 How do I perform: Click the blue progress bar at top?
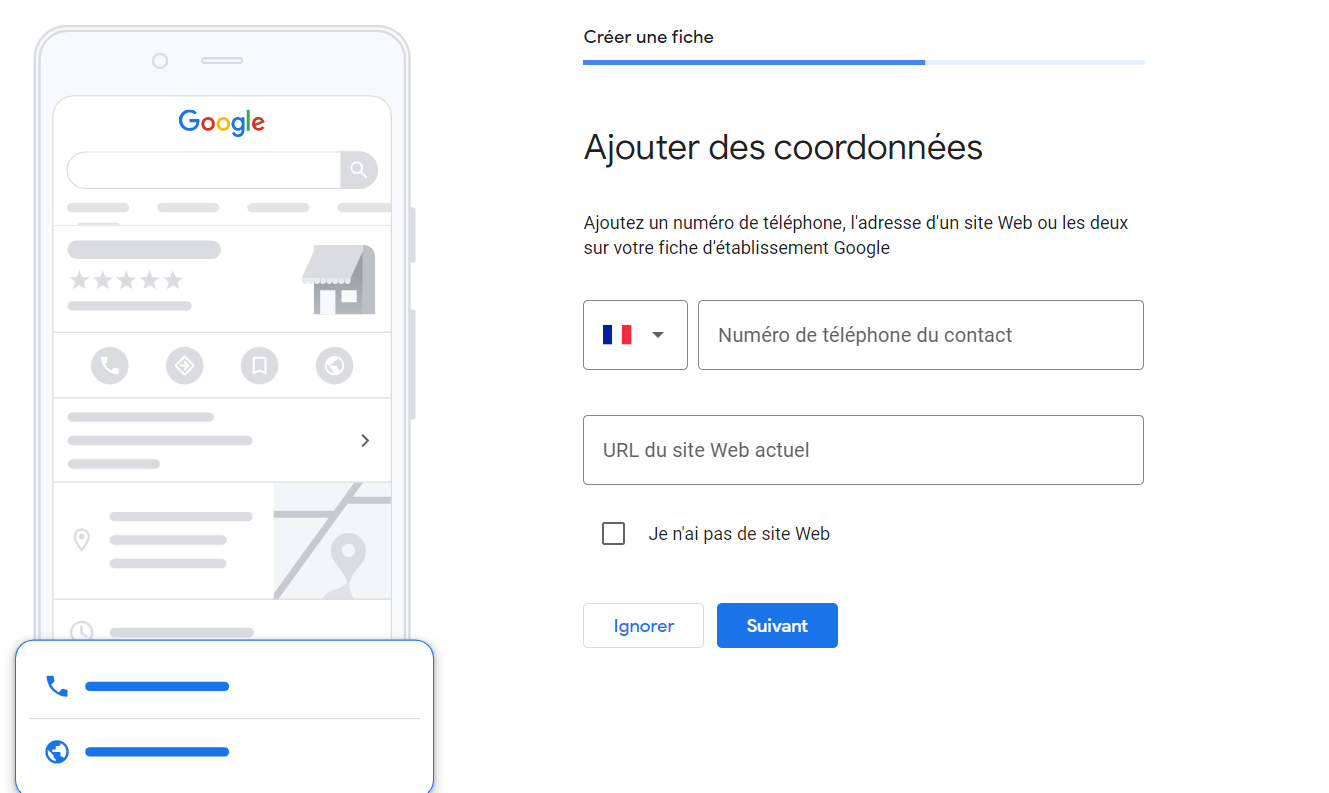click(754, 62)
